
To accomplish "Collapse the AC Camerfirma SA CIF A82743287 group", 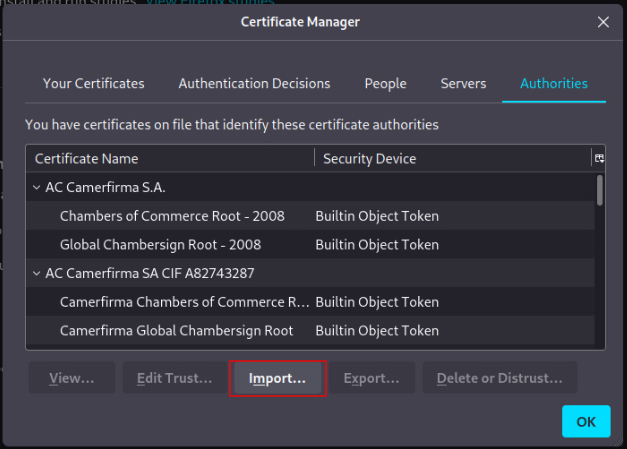I will [37, 273].
